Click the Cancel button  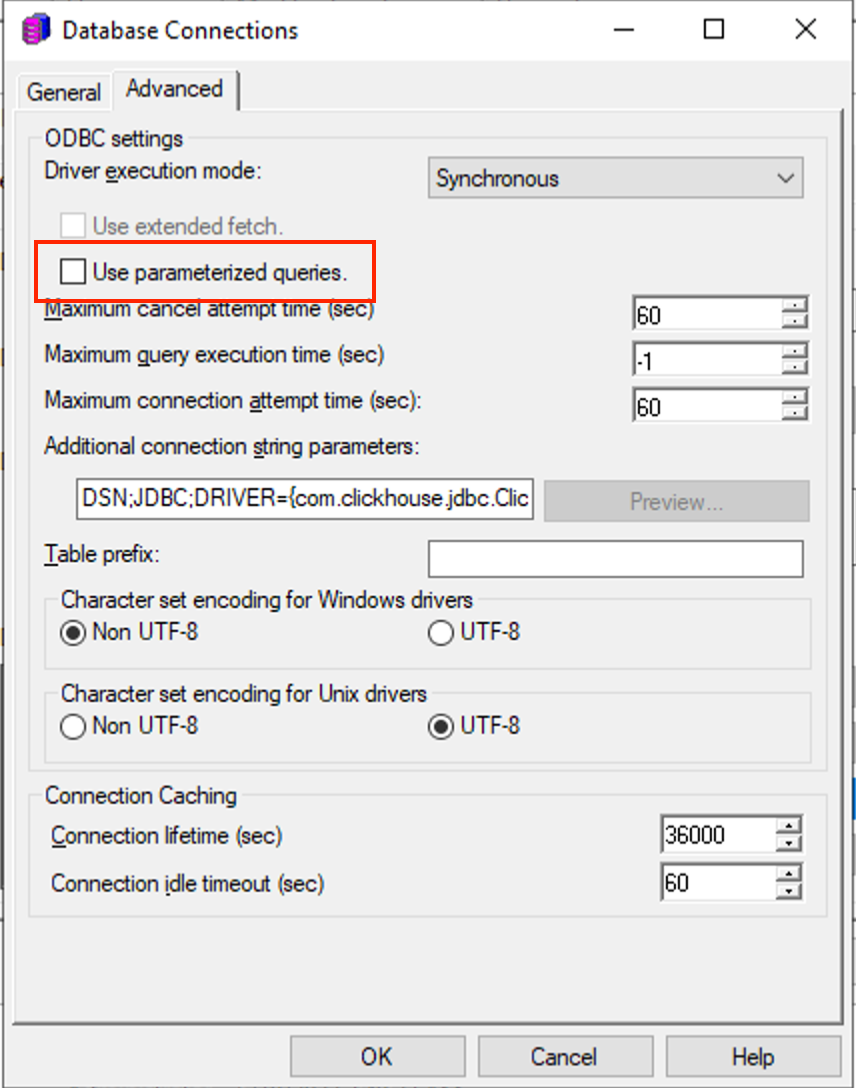click(563, 1057)
